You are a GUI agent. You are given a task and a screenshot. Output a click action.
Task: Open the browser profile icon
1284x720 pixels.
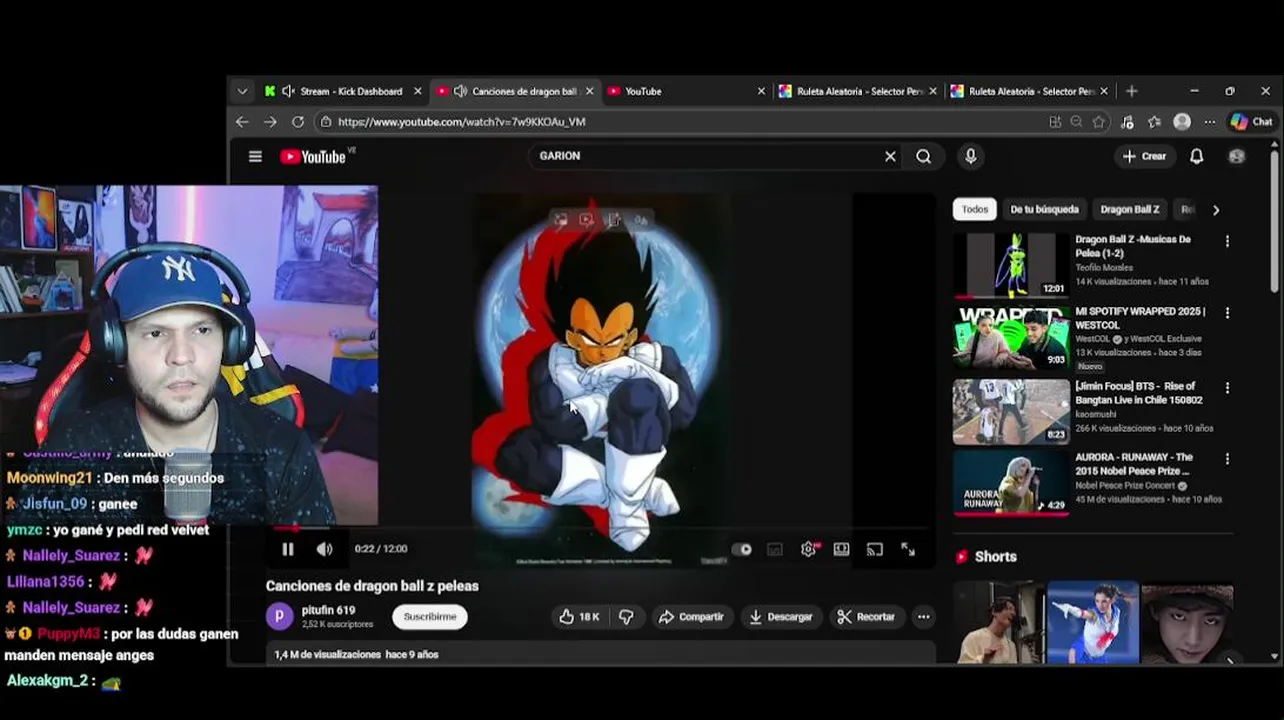pos(1182,122)
